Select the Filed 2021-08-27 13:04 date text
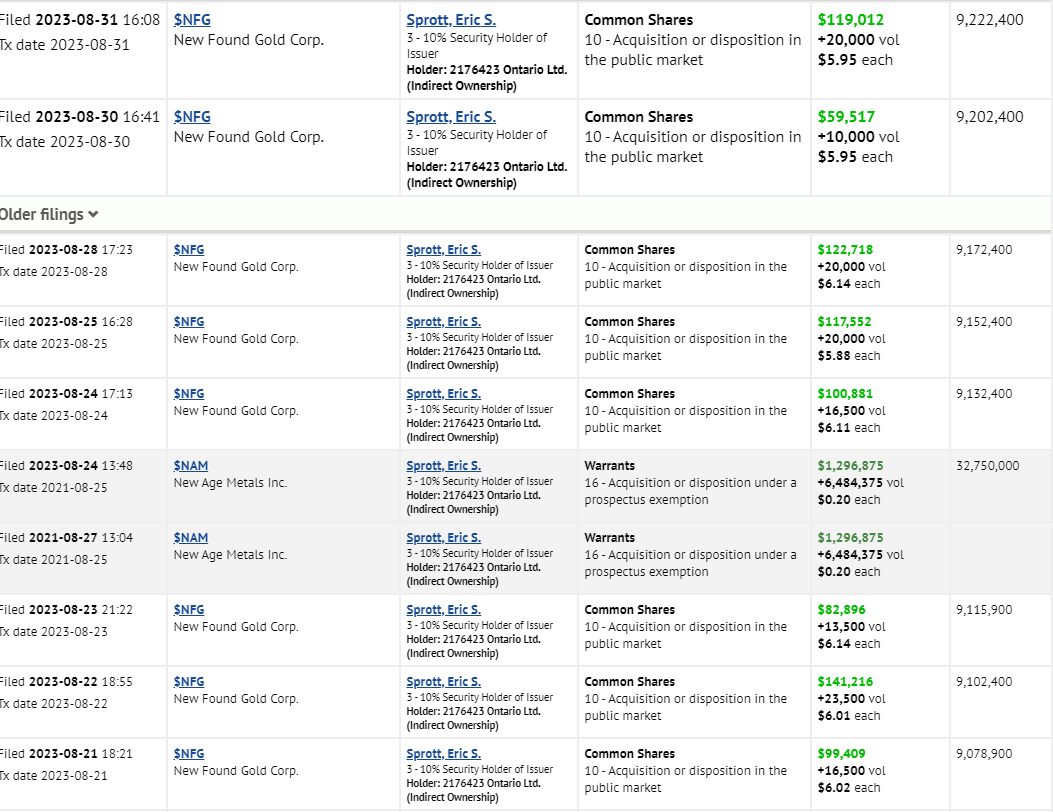 (x=66, y=537)
